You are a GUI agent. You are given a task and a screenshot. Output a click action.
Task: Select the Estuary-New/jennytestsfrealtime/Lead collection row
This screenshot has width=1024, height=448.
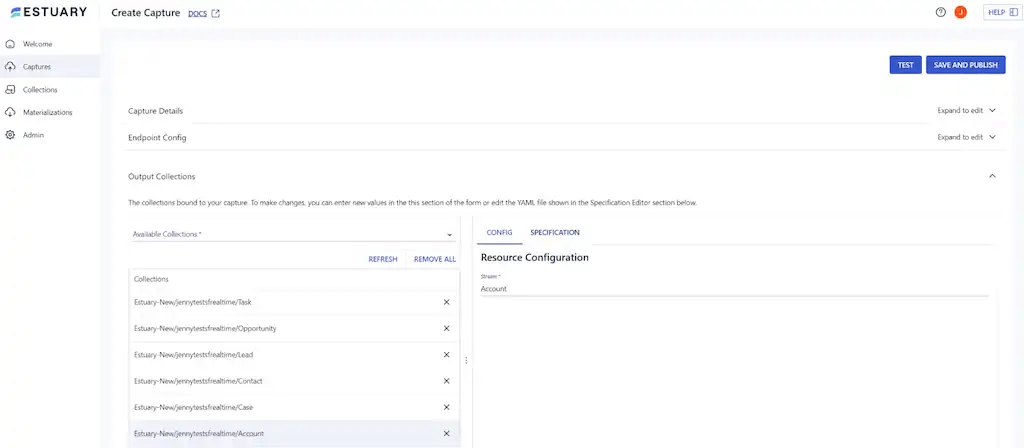tap(295, 355)
